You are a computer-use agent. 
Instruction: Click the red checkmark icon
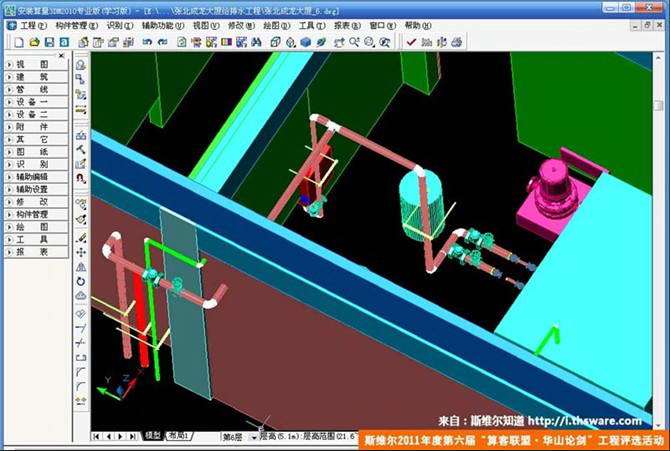coord(411,42)
